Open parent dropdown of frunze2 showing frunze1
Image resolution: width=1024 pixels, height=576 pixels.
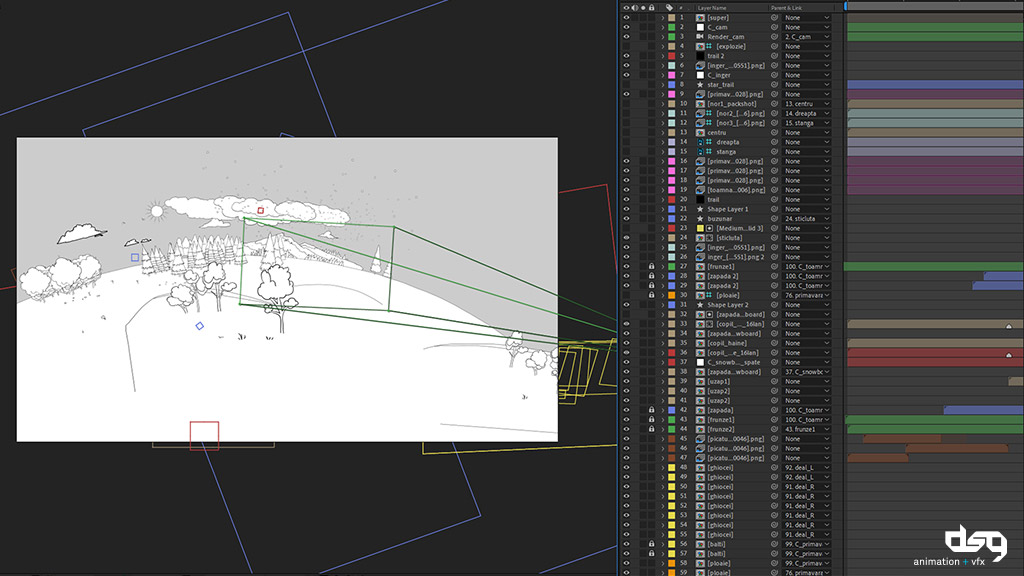[807, 429]
